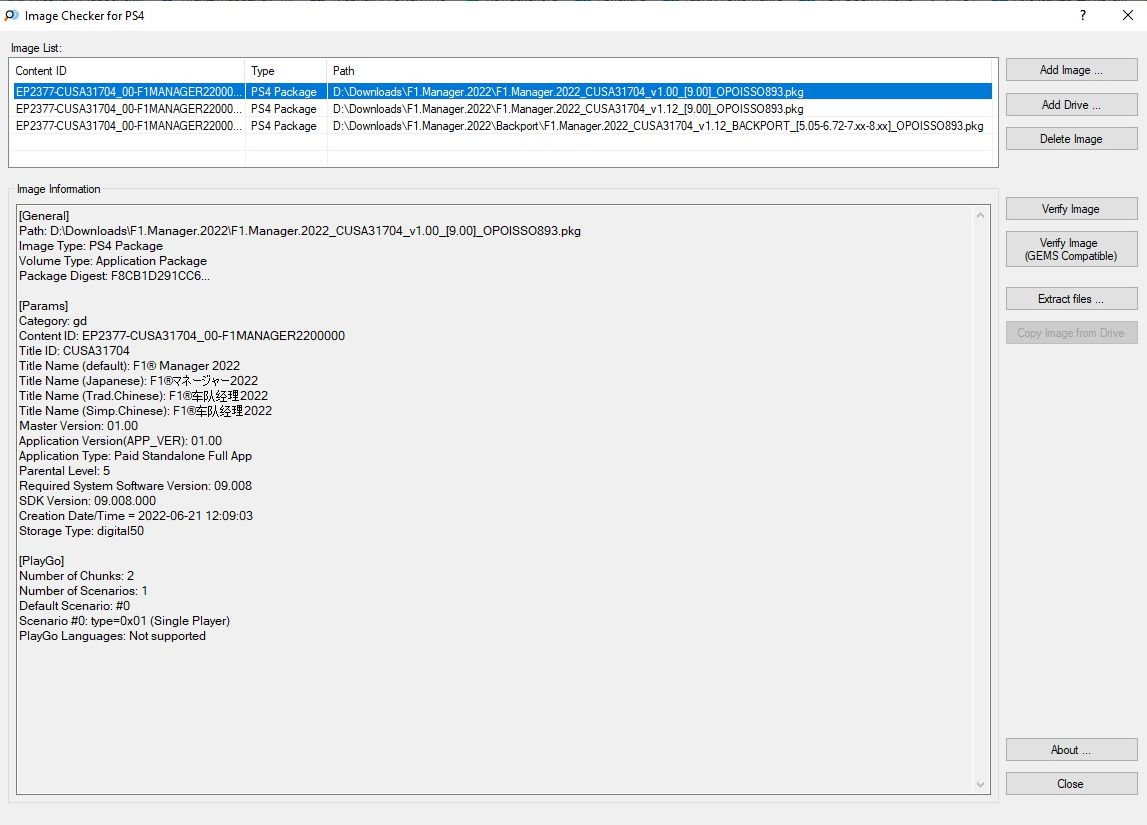Click the Parental Level: 5 line
The height and width of the screenshot is (825, 1147).
64,471
